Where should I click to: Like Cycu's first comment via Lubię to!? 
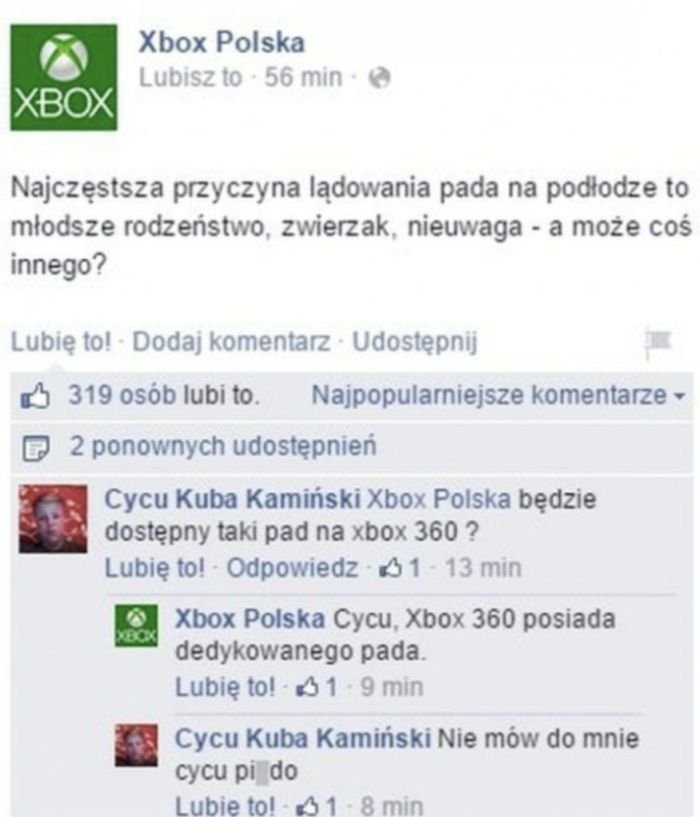[155, 568]
